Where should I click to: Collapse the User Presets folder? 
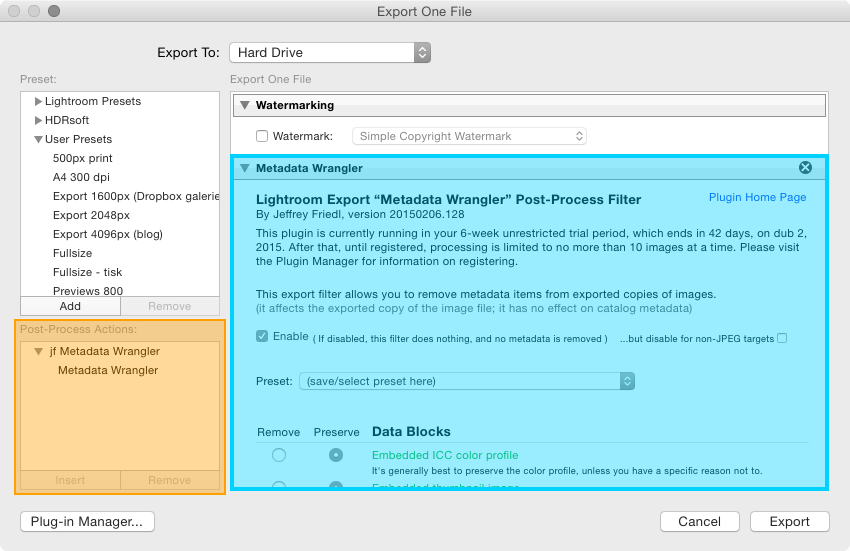(x=38, y=139)
